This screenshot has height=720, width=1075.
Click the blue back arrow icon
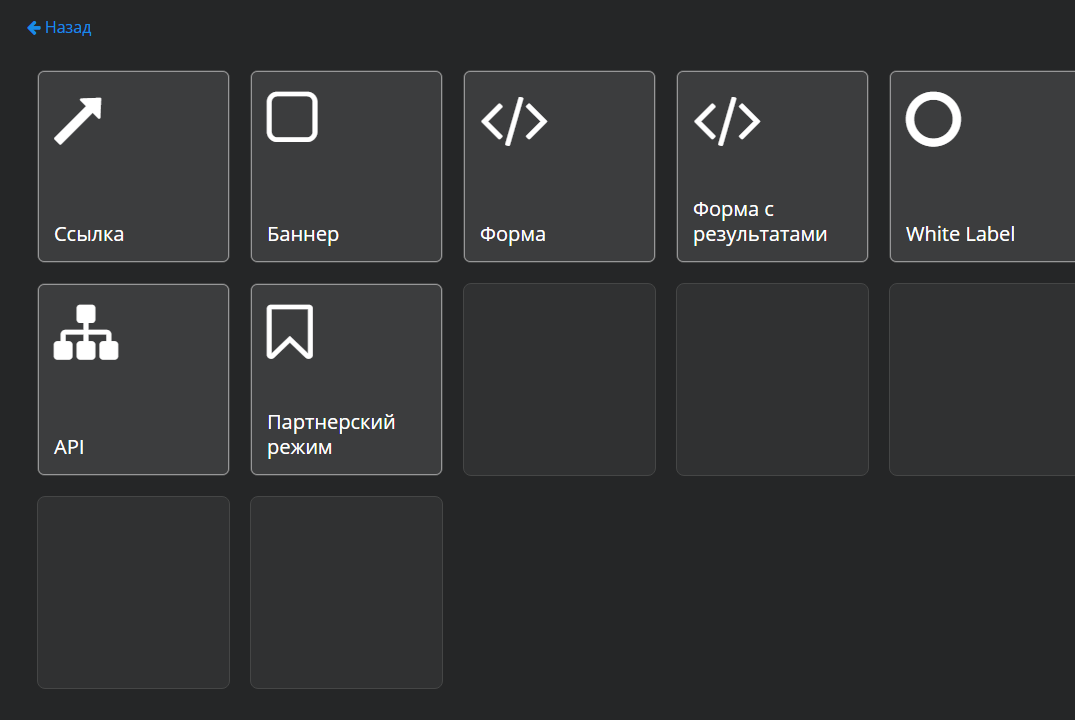coord(34,27)
